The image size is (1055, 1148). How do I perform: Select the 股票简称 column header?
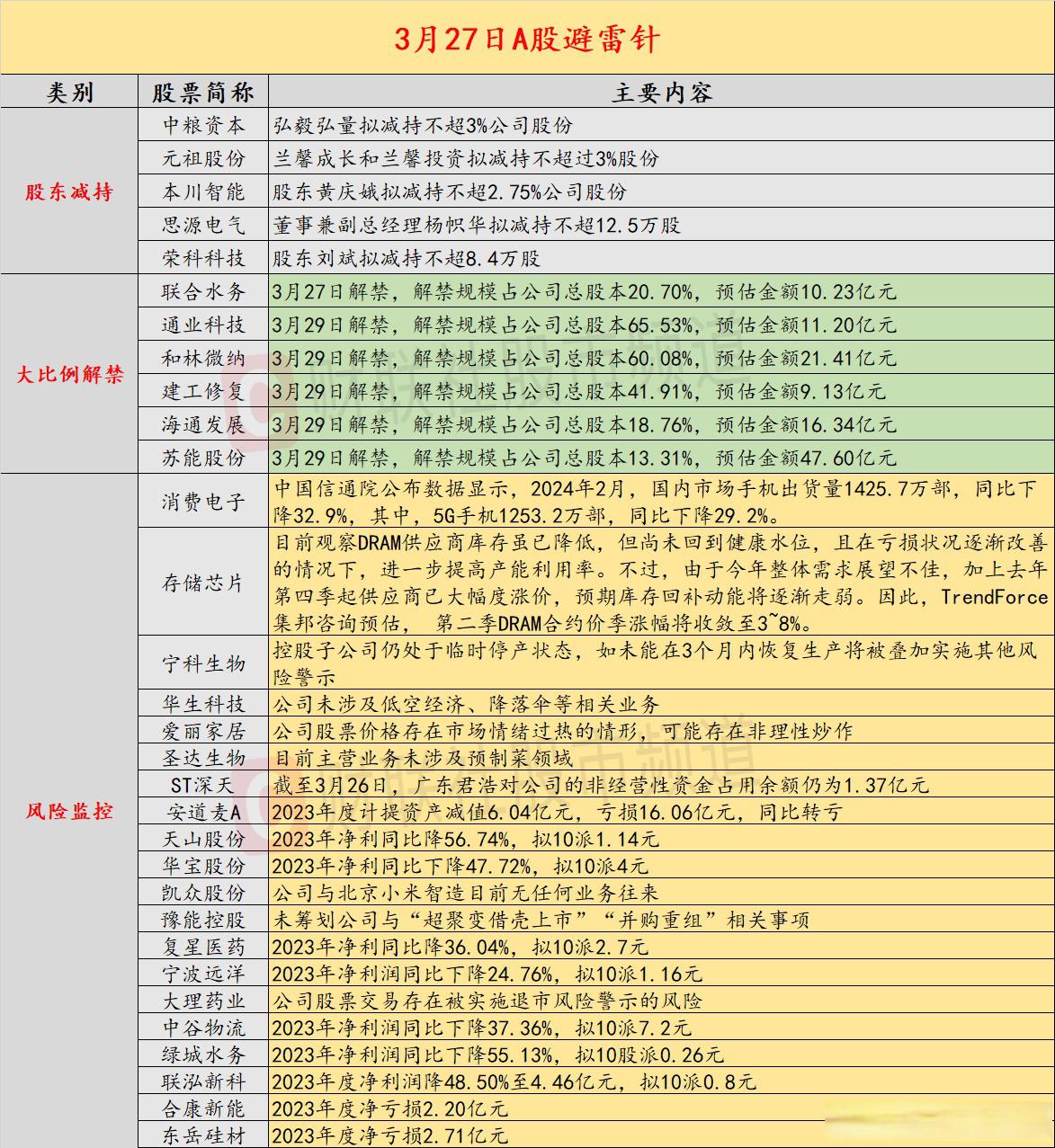pos(203,91)
